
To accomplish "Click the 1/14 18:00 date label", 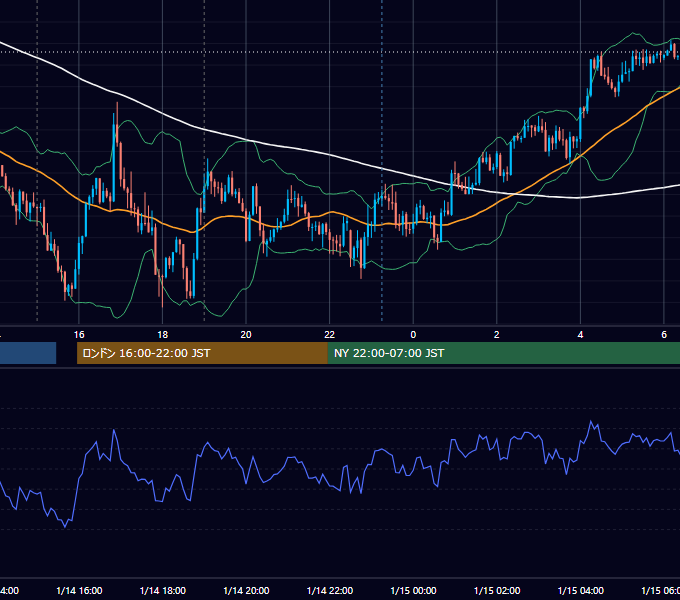I will click(163, 590).
